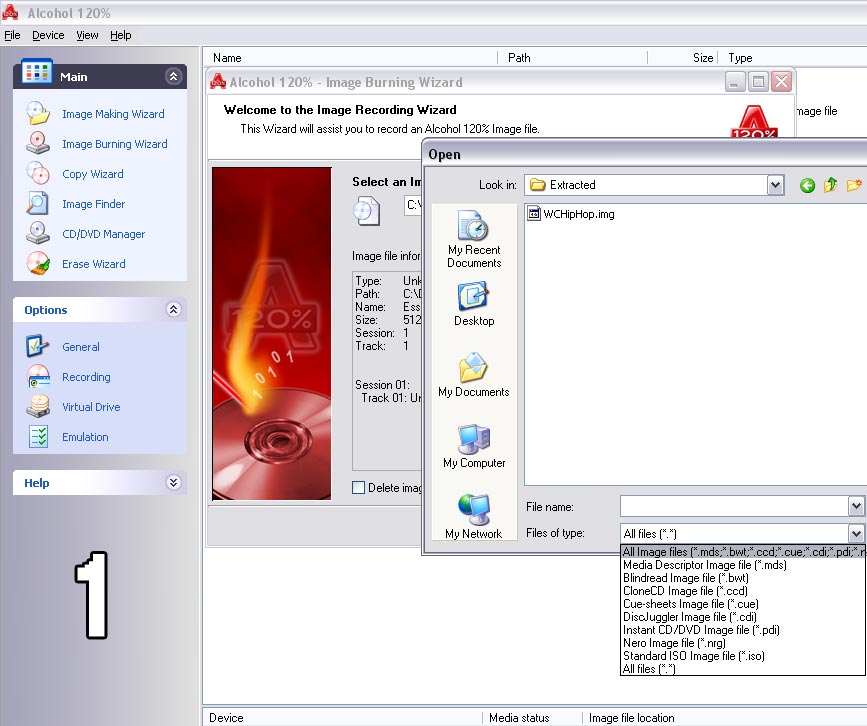Click Virtual Drive link text
This screenshot has width=867, height=726.
(91, 407)
